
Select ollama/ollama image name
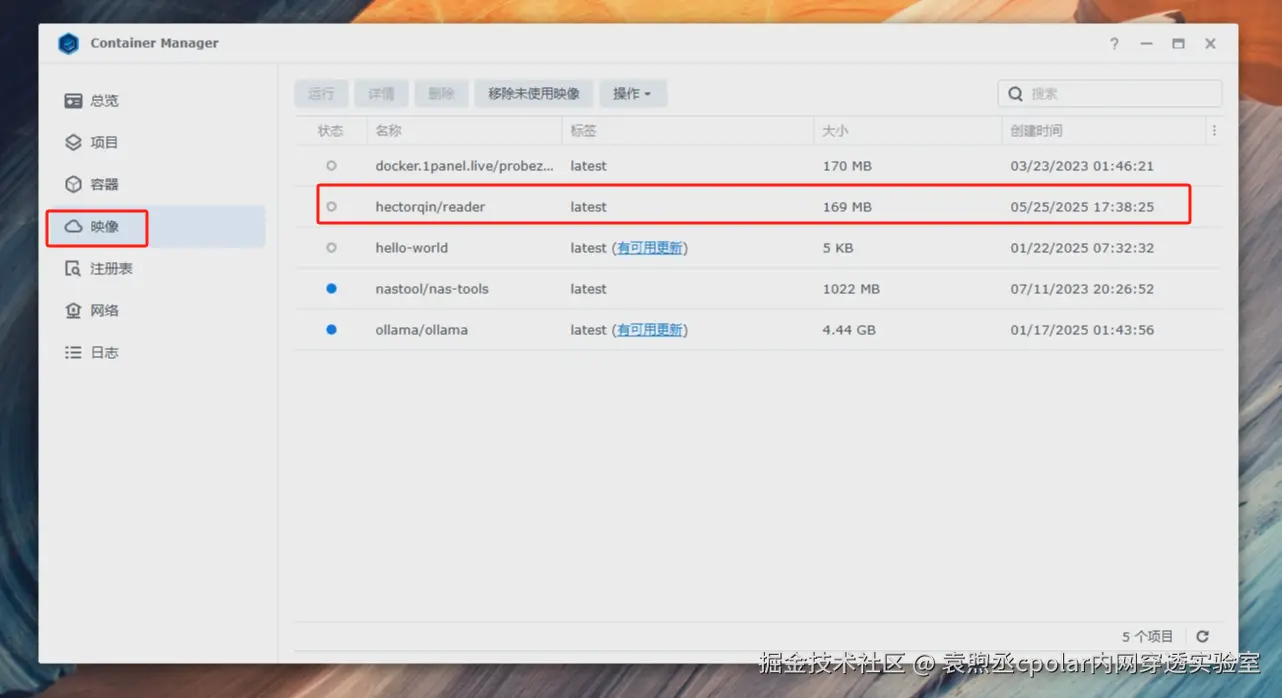coord(421,330)
